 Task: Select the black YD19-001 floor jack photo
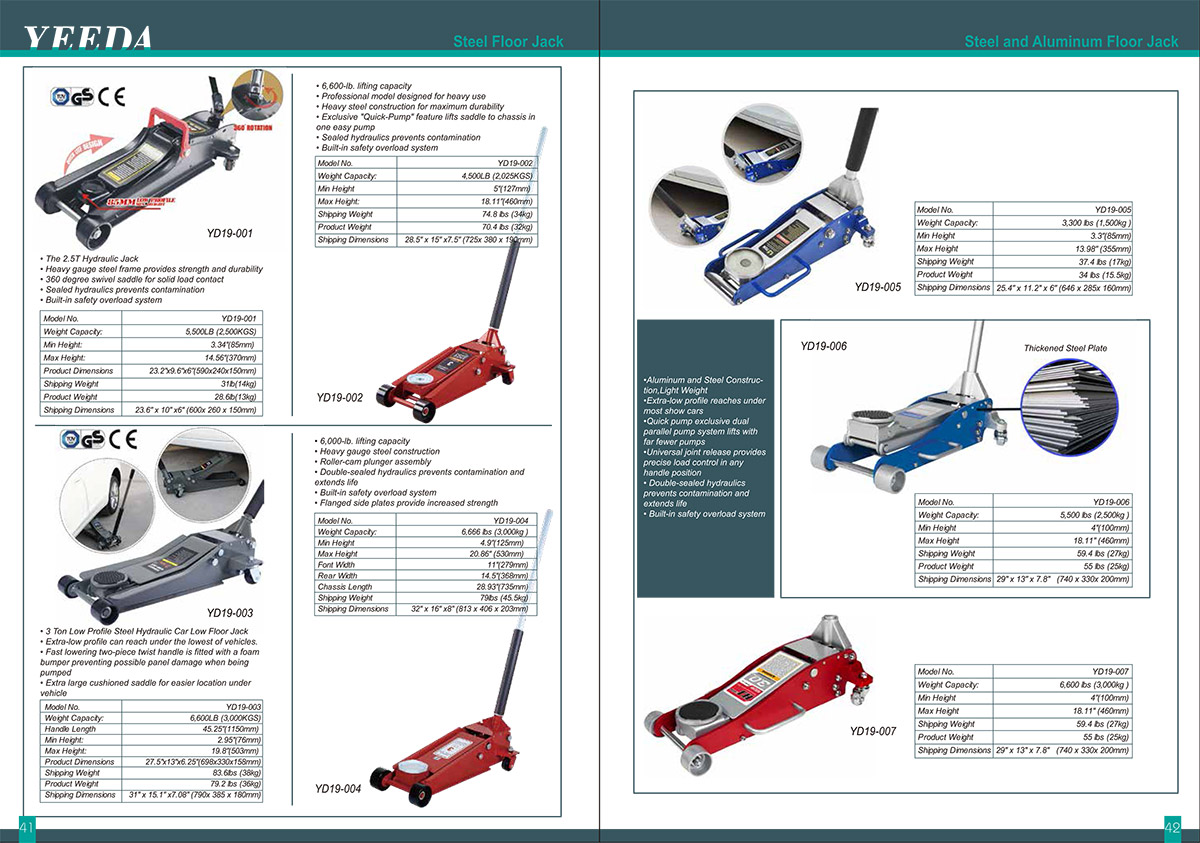145,165
